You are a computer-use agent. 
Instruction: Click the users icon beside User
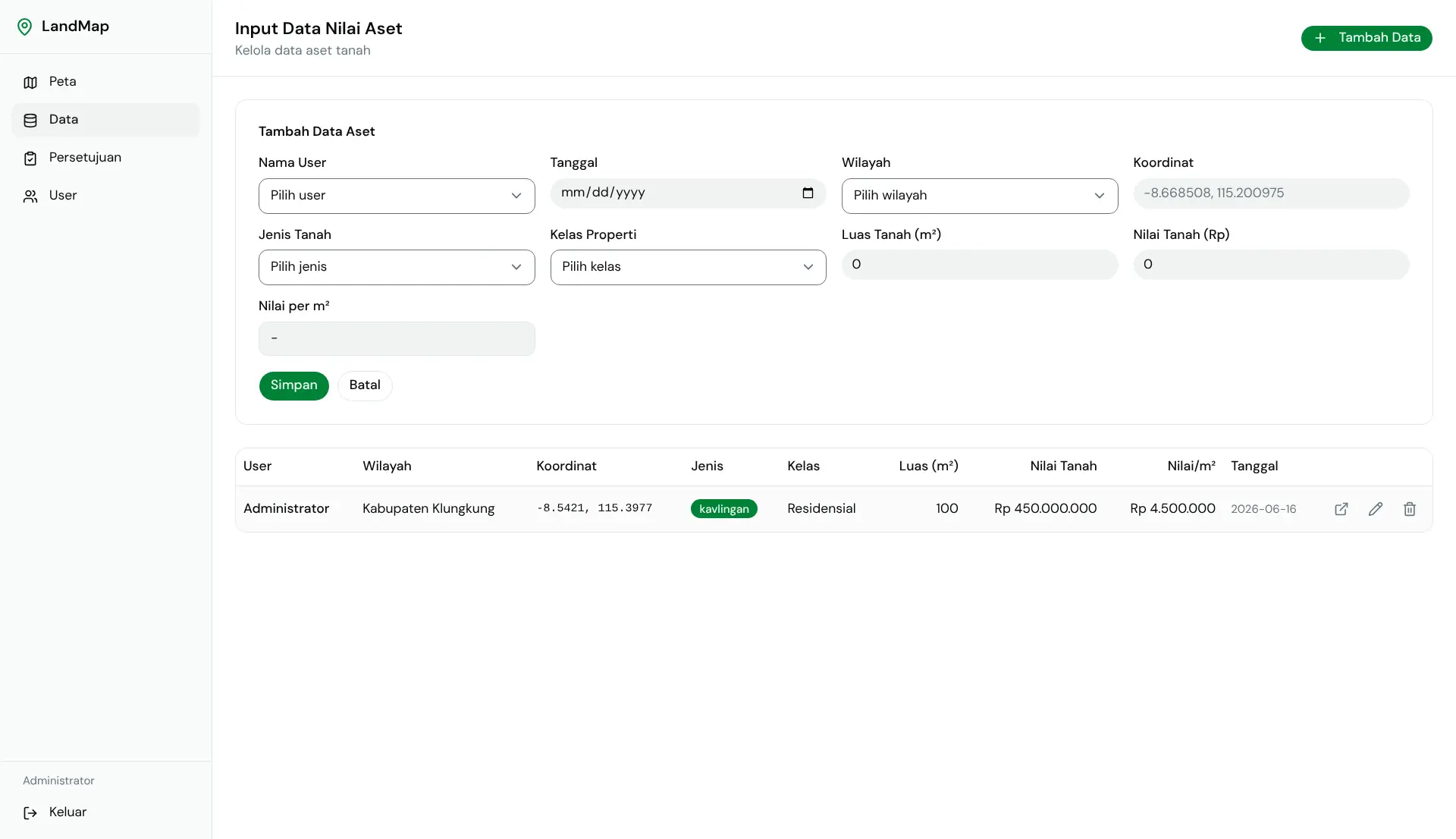(30, 196)
